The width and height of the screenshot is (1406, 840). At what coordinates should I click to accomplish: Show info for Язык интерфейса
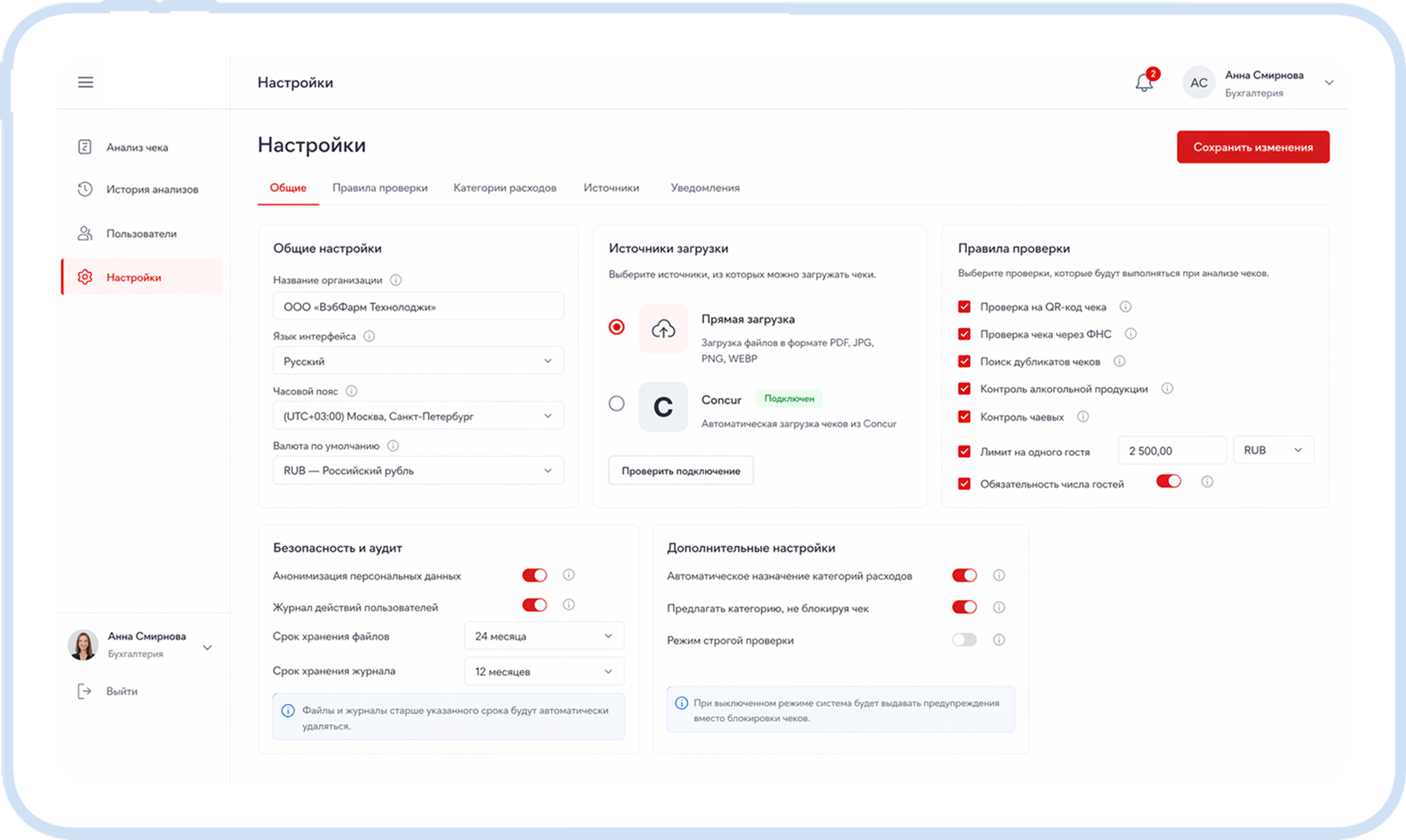369,336
